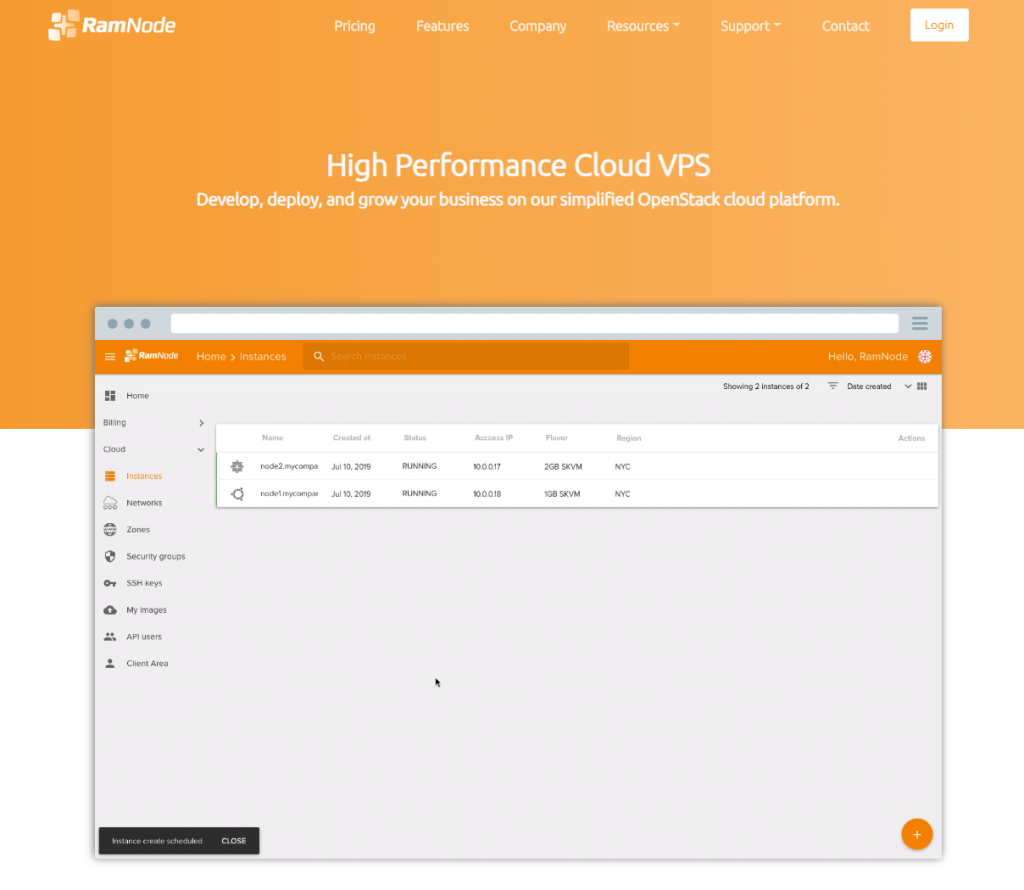
Task: Click the orange plus create instance button
Action: [x=916, y=834]
